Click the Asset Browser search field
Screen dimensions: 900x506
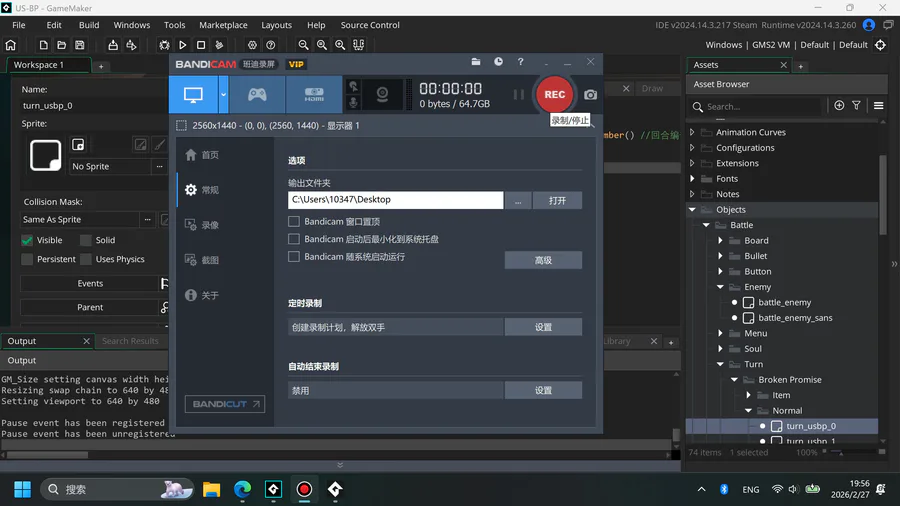756,107
